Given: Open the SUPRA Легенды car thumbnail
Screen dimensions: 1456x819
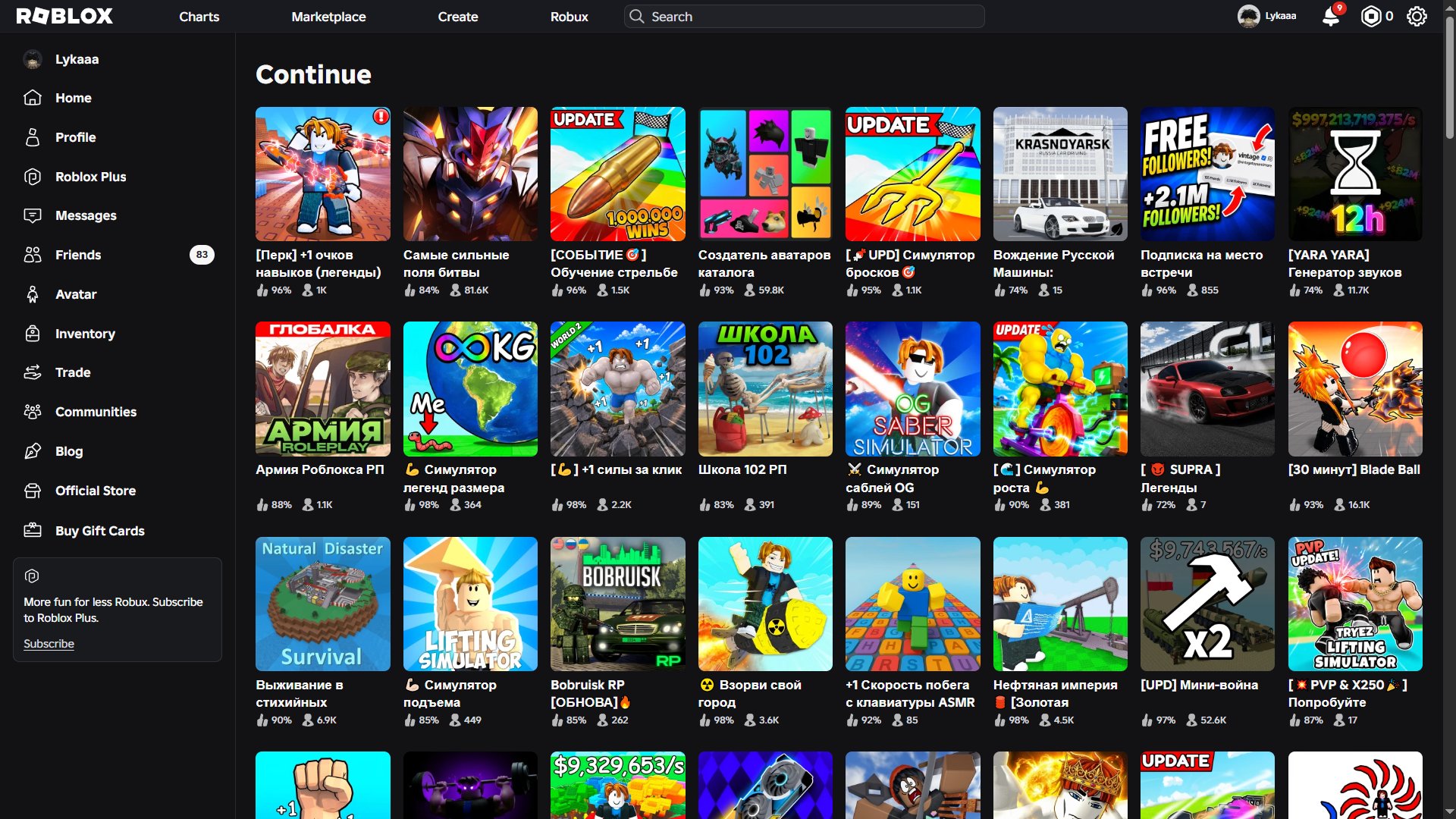Looking at the screenshot, I should click(1208, 389).
